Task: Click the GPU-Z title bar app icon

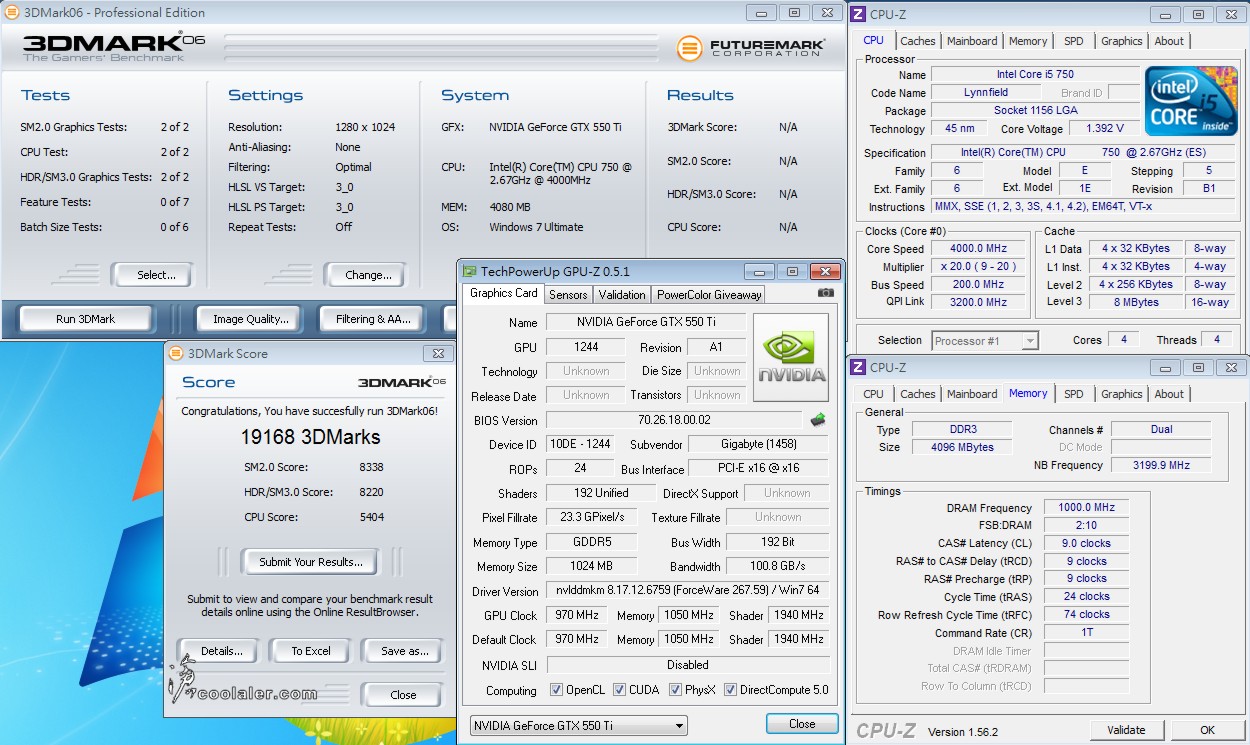Action: click(x=470, y=271)
